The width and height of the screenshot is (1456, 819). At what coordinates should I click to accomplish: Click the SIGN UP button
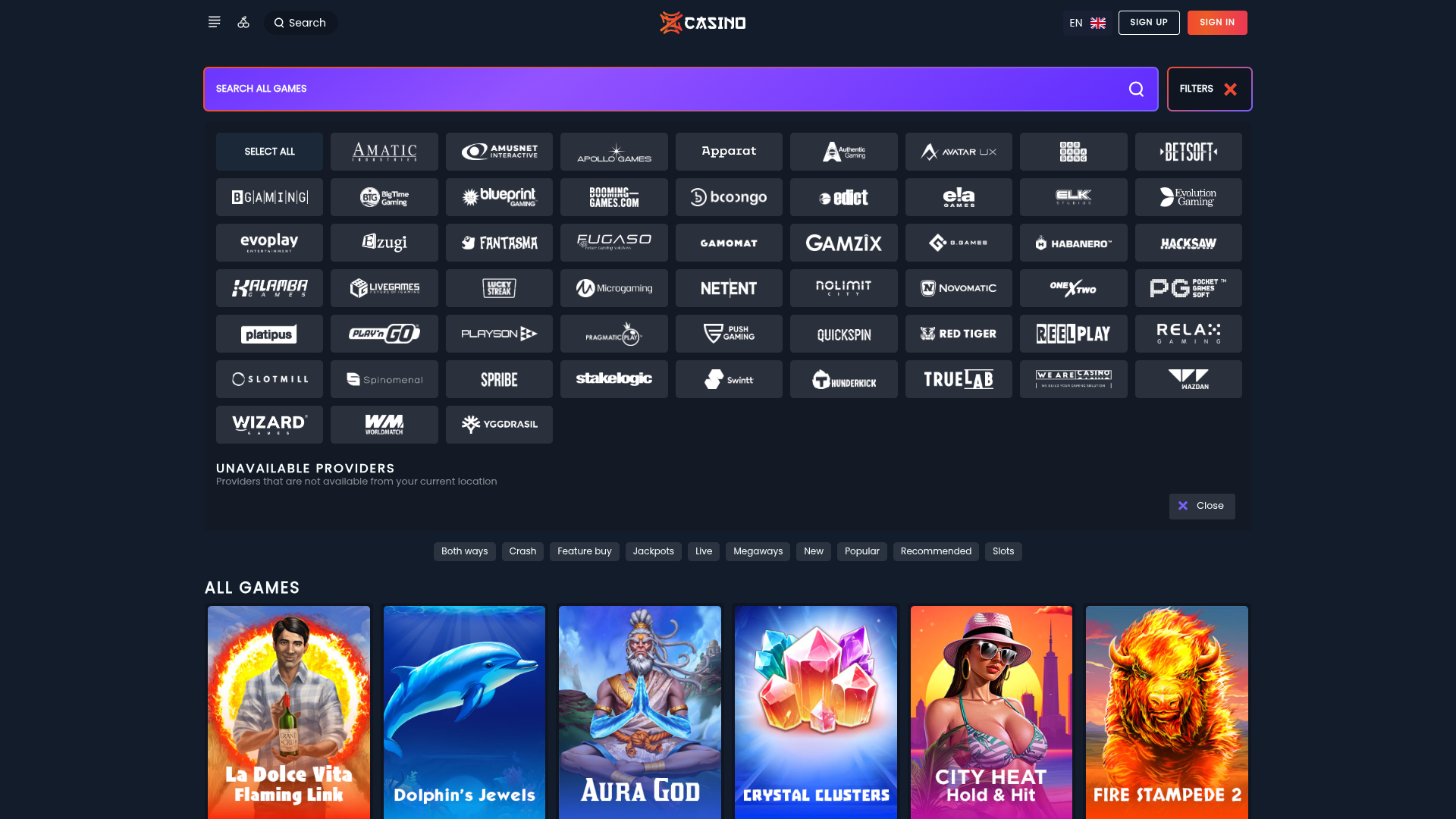tap(1149, 23)
